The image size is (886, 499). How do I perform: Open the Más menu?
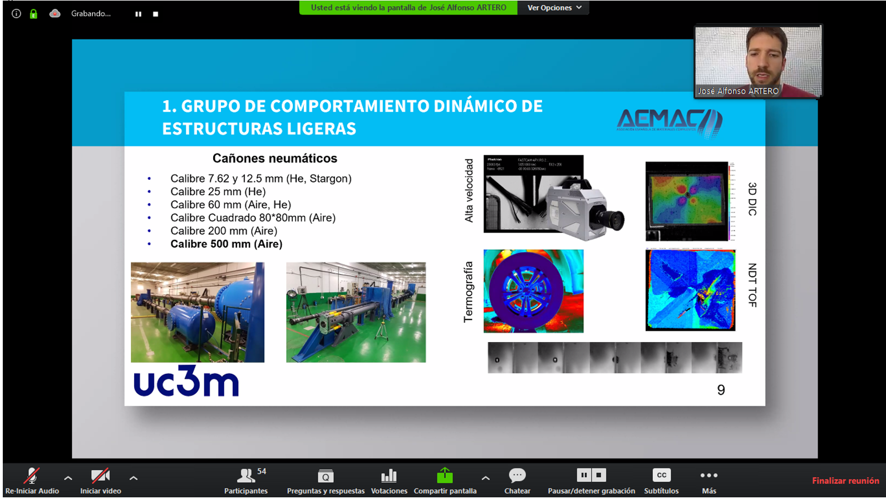click(709, 480)
